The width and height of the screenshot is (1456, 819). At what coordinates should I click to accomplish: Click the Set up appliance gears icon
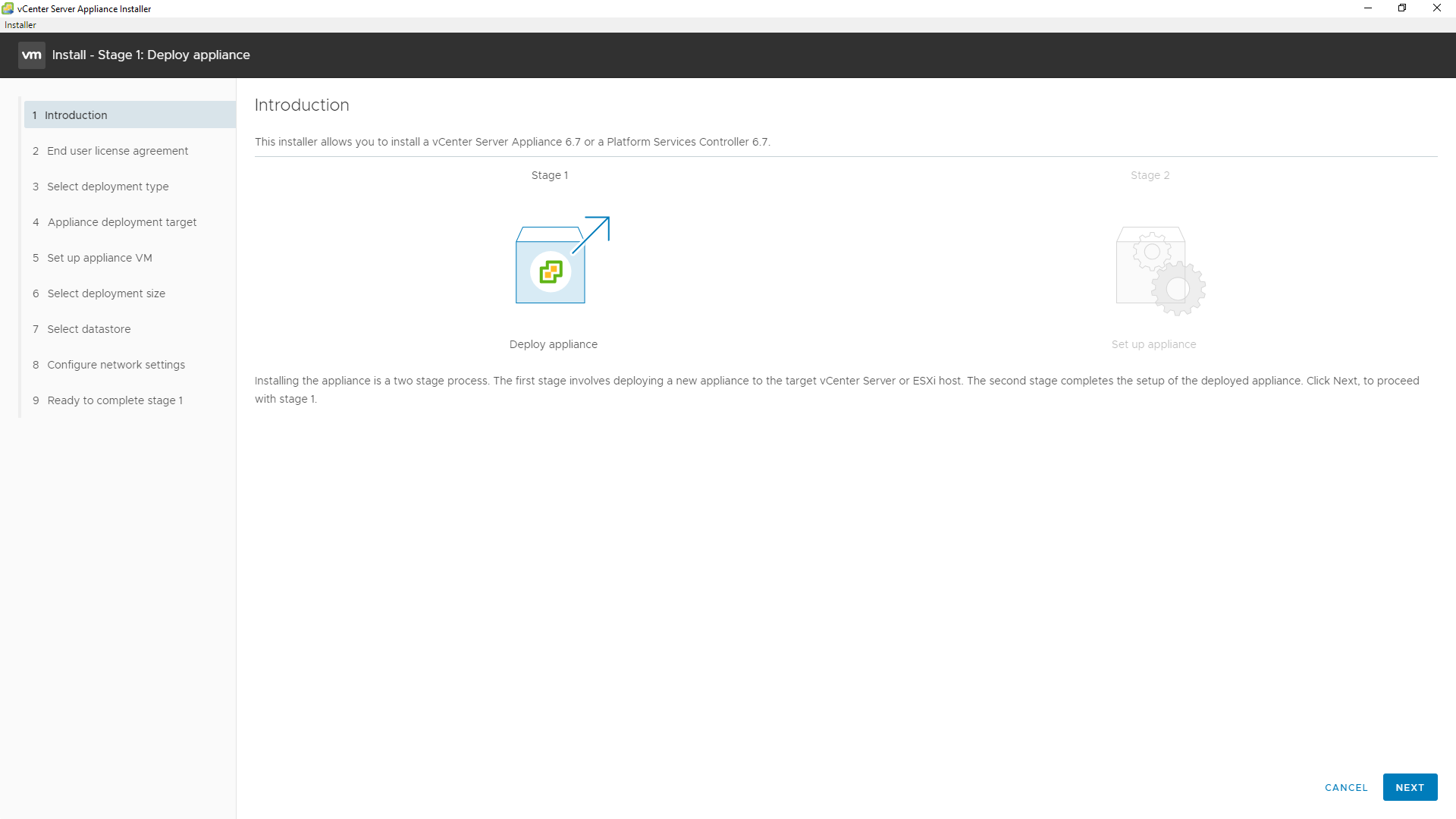[x=1159, y=271]
